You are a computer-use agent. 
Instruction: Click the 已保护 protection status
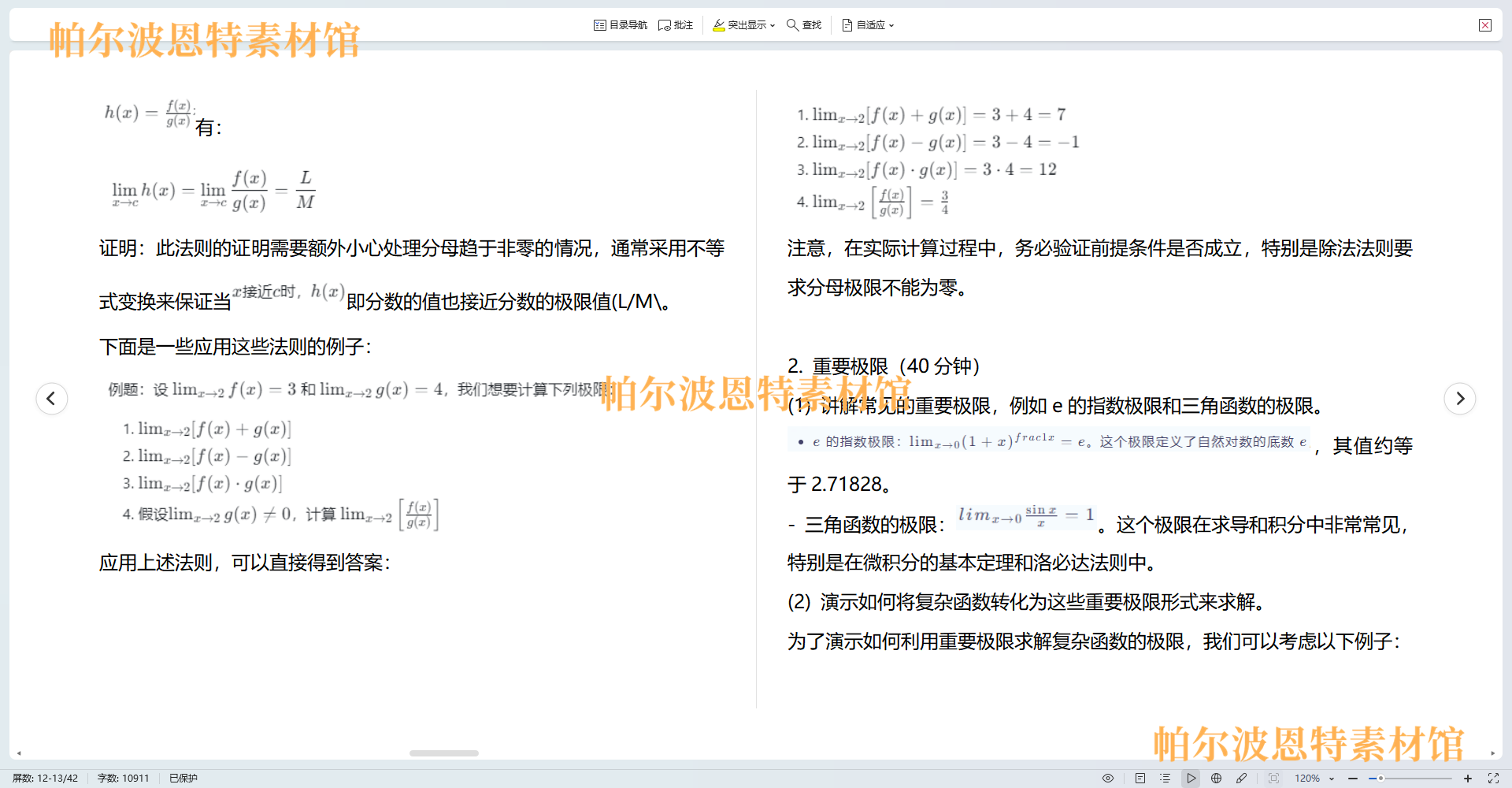(183, 778)
